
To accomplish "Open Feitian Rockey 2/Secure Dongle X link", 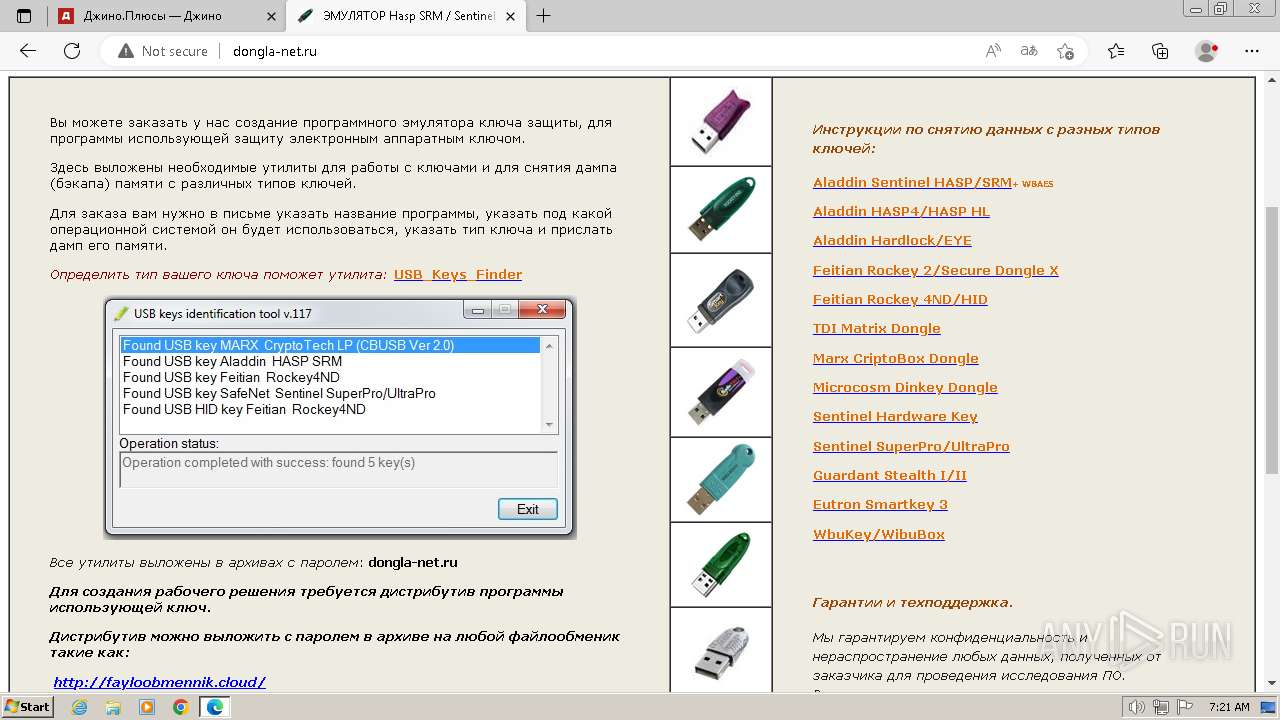I will pyautogui.click(x=936, y=271).
